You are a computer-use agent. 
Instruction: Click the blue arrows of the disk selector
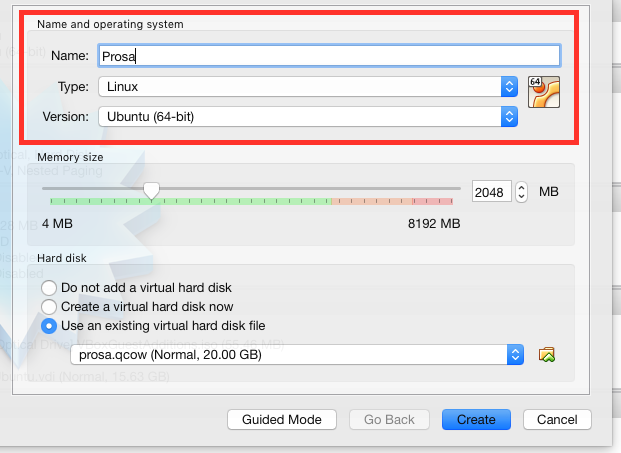(x=515, y=354)
